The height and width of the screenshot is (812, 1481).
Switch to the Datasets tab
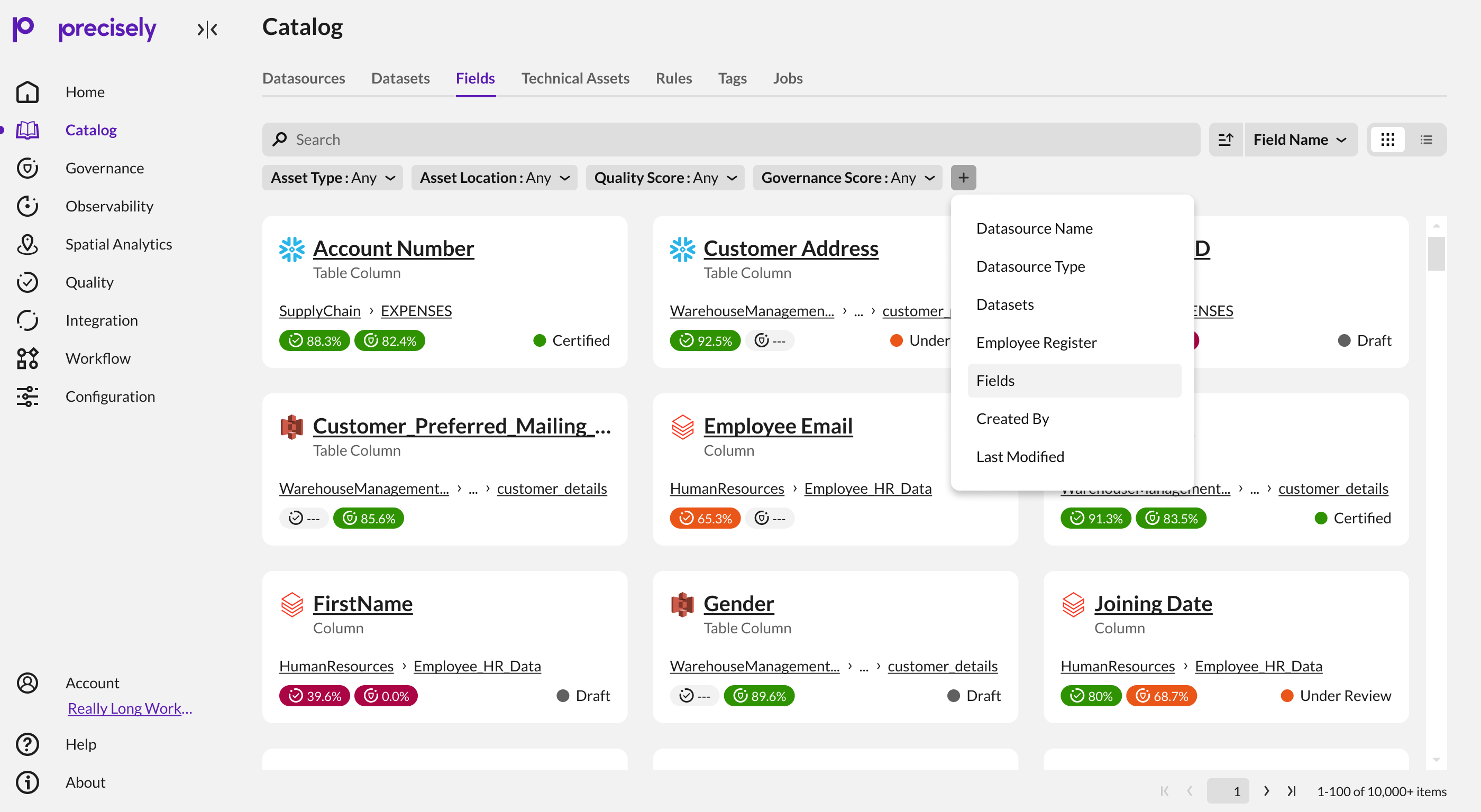click(400, 78)
